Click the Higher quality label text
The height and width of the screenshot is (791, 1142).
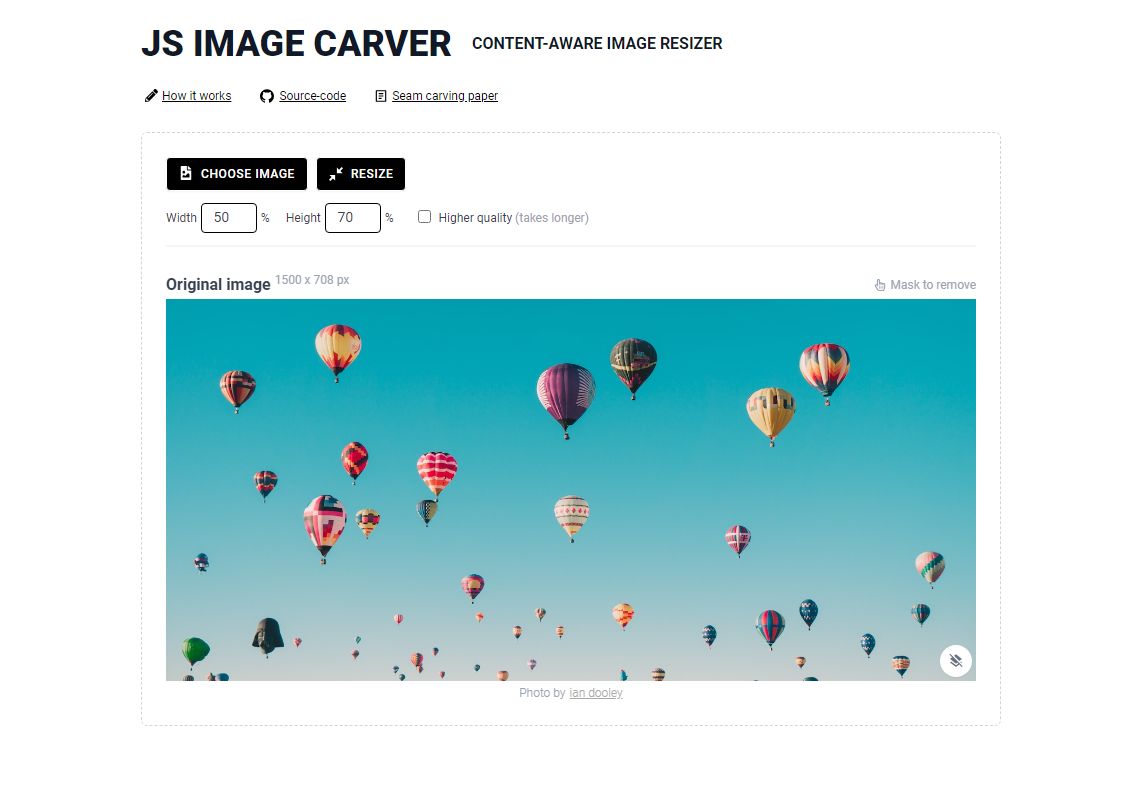click(475, 218)
